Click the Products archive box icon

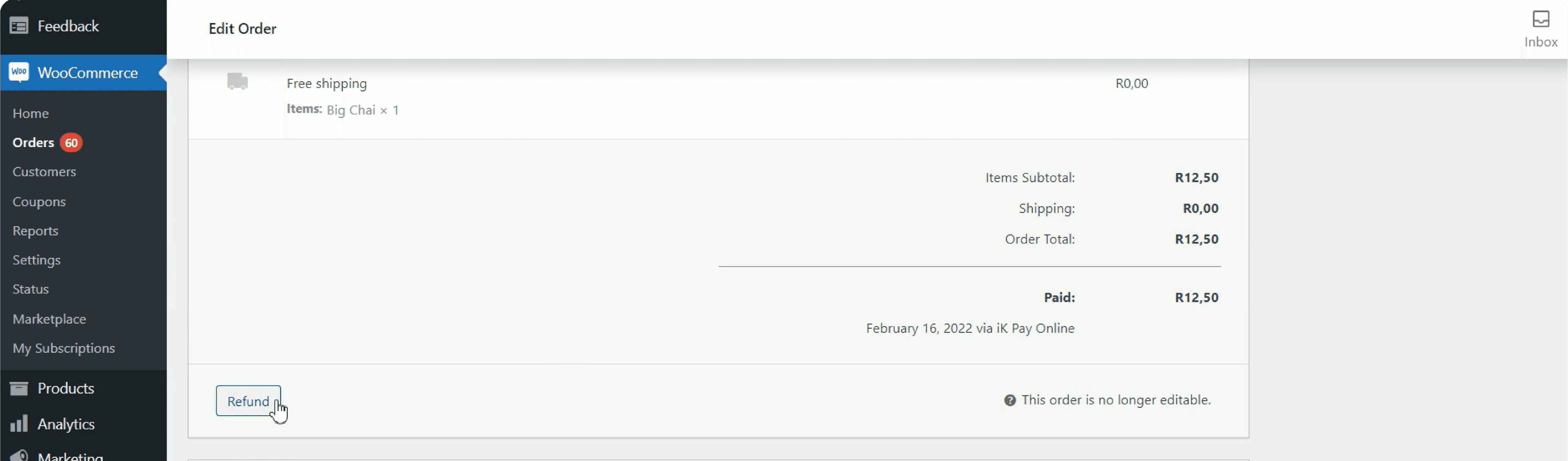[19, 388]
